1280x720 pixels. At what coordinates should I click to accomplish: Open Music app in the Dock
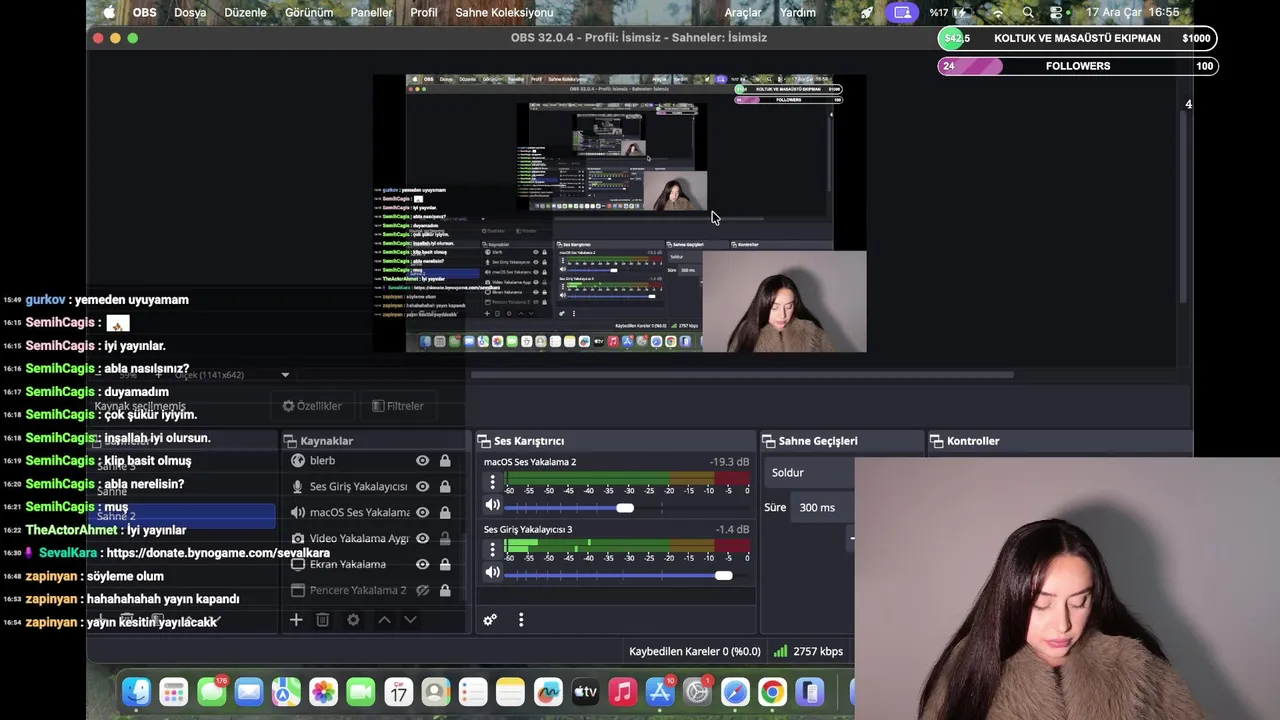pos(623,692)
